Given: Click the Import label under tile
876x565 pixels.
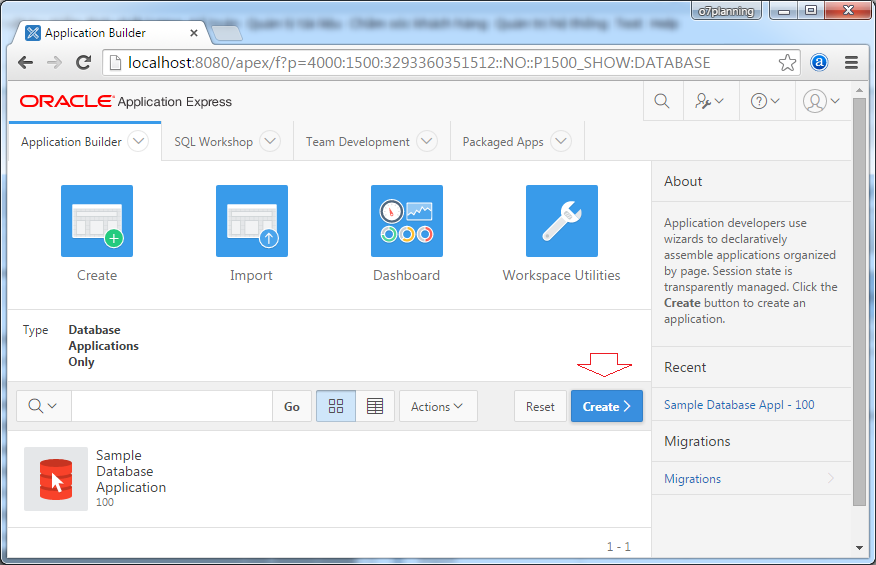Looking at the screenshot, I should pos(251,276).
